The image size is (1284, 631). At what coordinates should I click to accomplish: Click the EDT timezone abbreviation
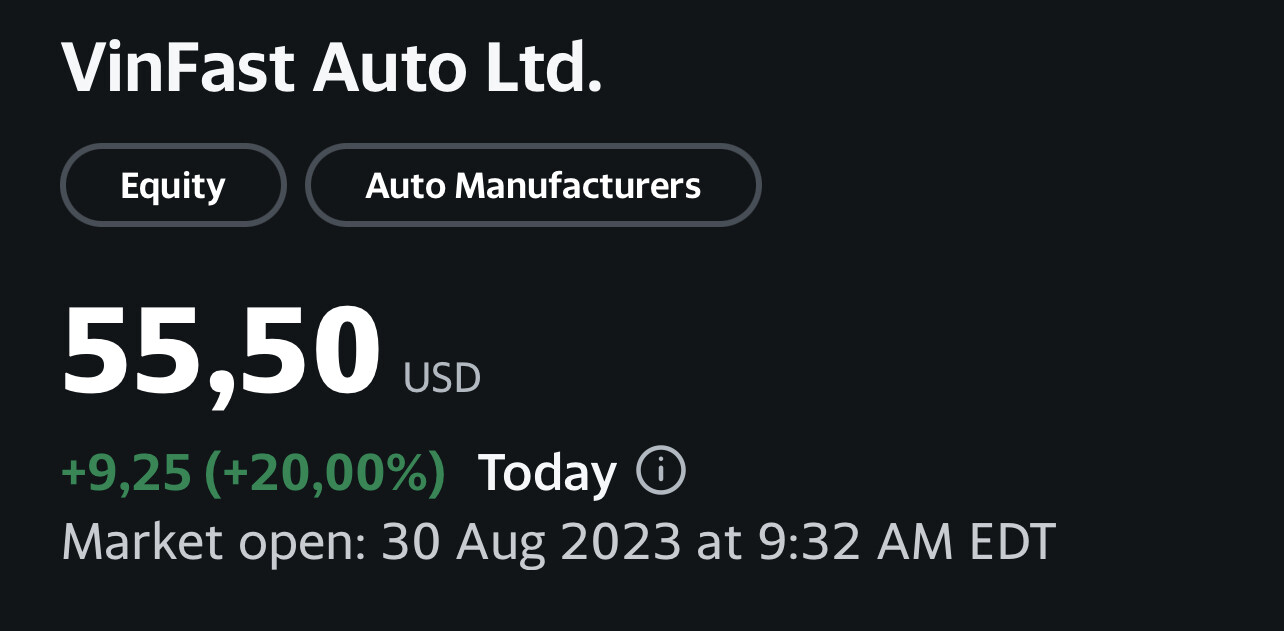(1012, 543)
